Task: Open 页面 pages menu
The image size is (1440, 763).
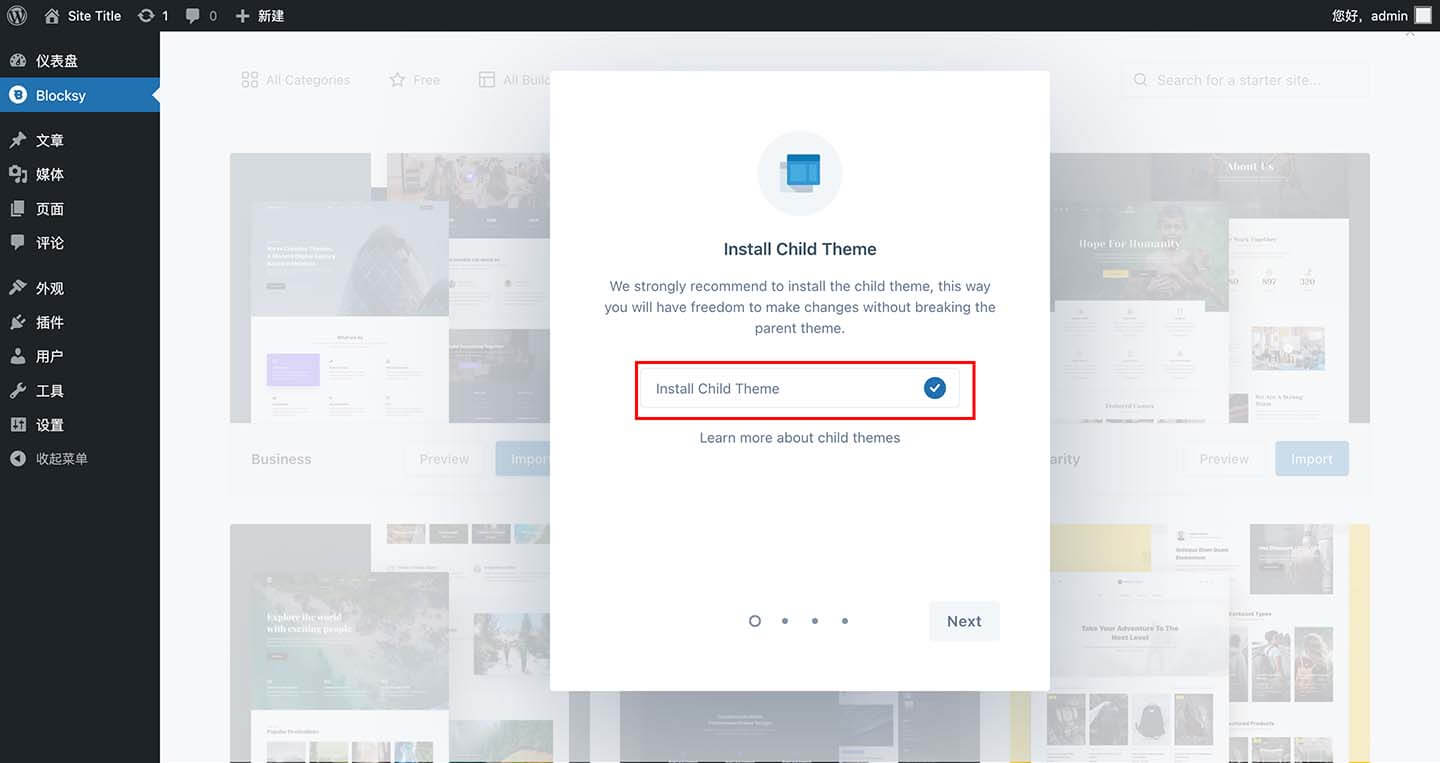Action: 80,208
